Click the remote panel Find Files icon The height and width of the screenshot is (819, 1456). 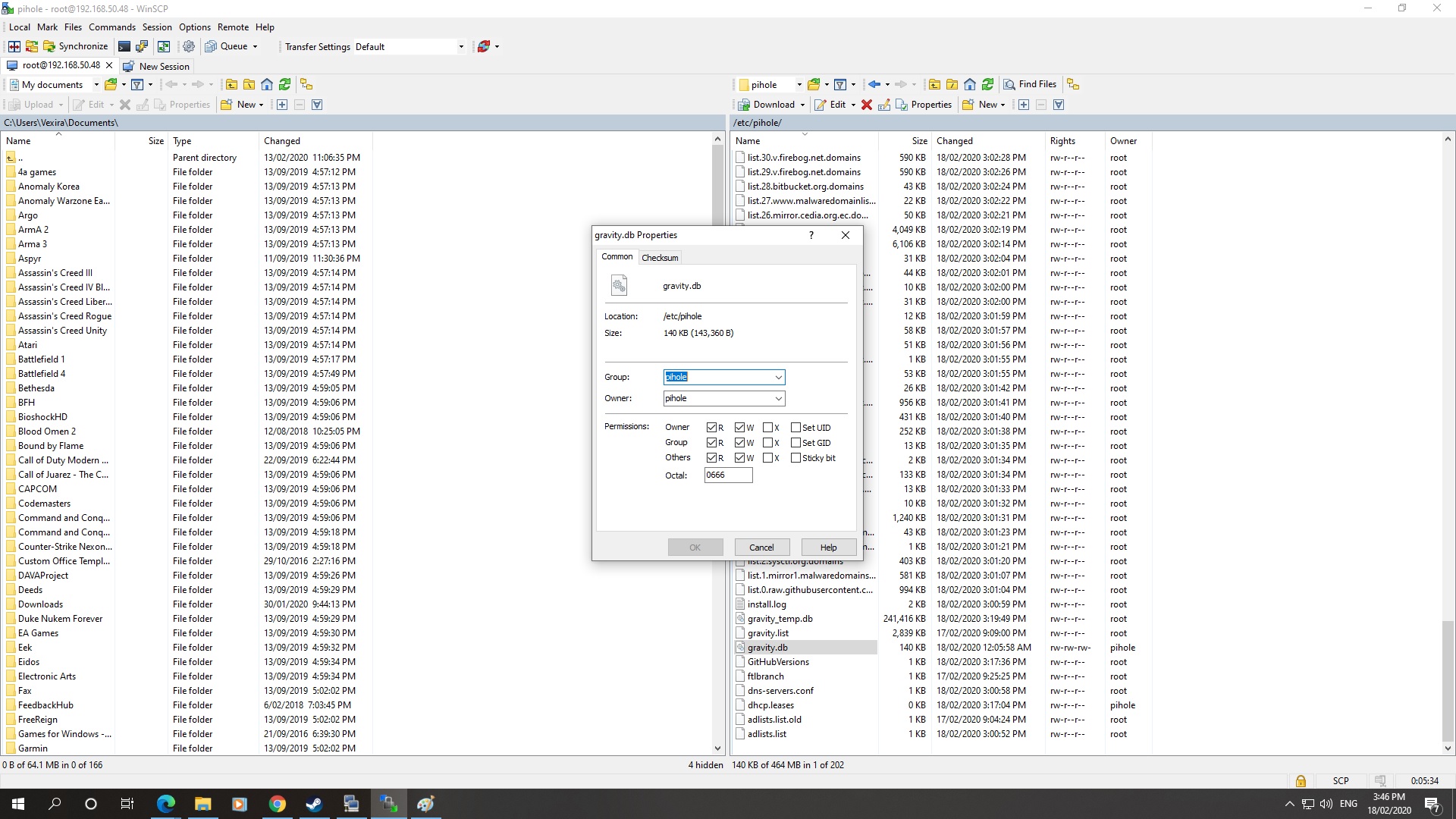(x=1030, y=84)
